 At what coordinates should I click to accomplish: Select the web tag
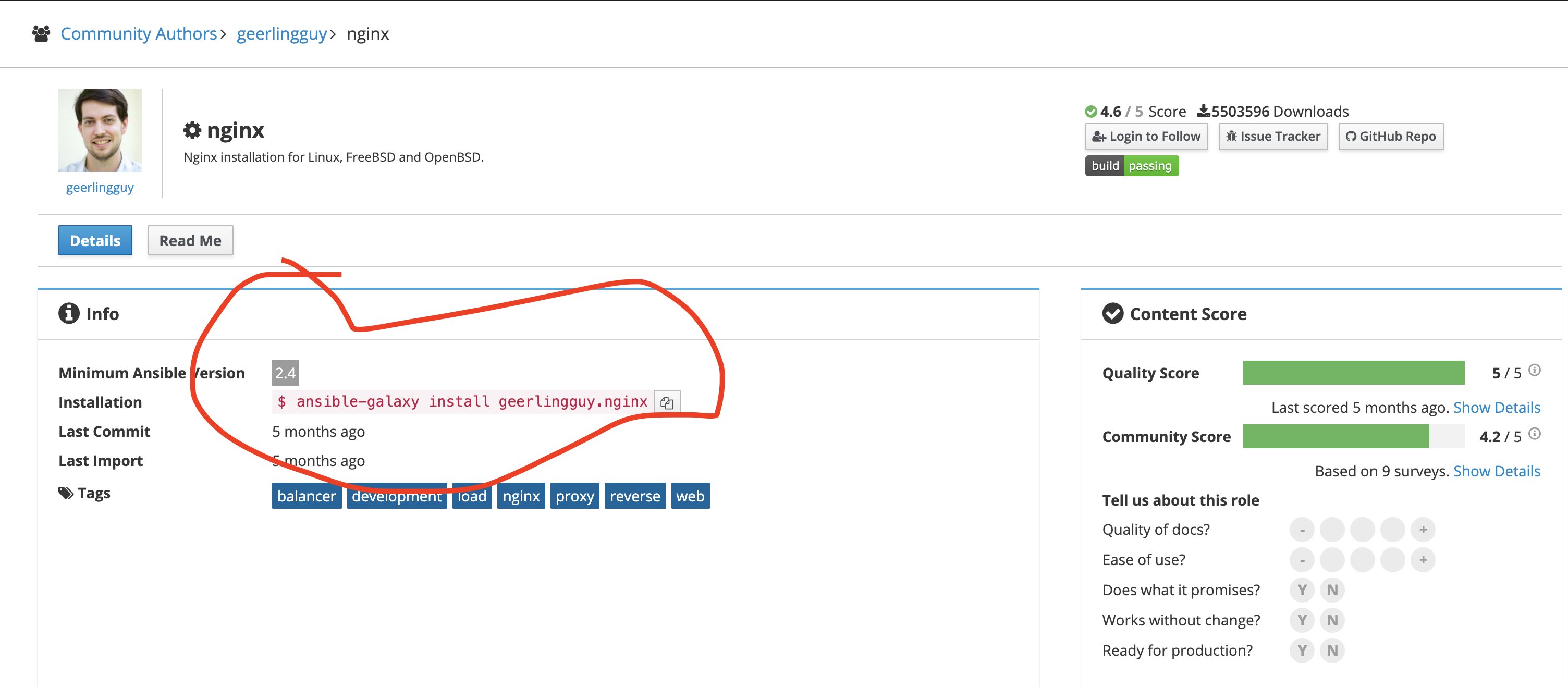(690, 496)
